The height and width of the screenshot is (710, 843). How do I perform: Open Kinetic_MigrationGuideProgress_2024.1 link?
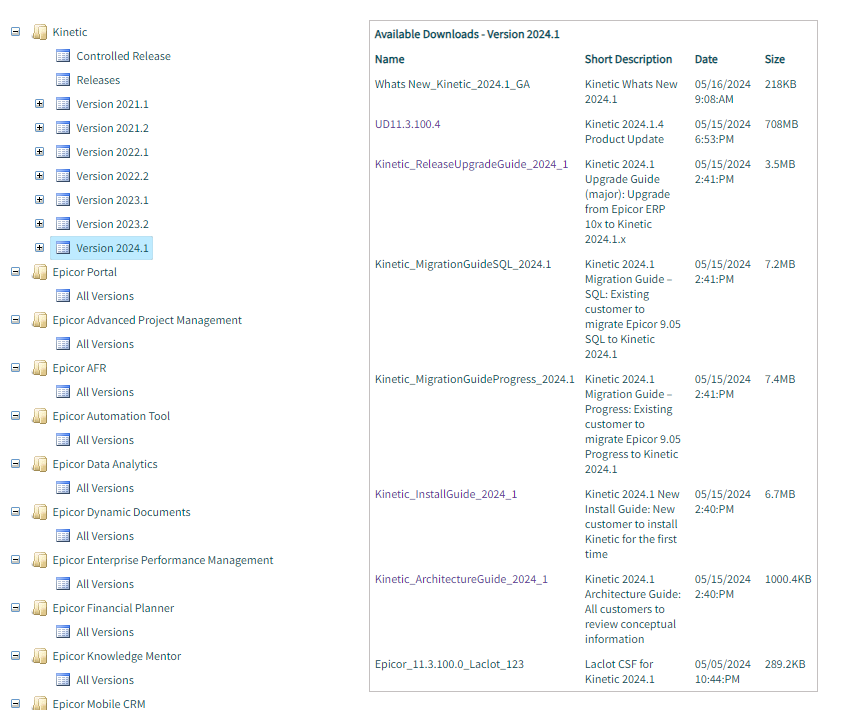point(475,379)
